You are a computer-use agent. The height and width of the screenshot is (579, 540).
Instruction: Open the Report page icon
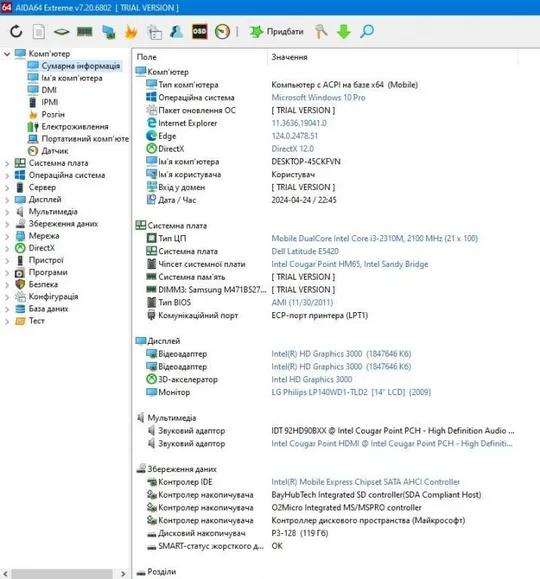[39, 31]
